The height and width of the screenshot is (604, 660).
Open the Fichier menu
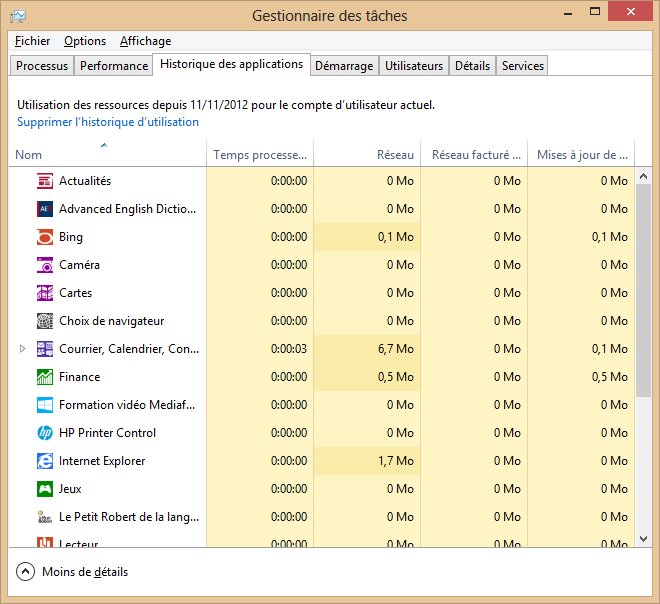(33, 41)
